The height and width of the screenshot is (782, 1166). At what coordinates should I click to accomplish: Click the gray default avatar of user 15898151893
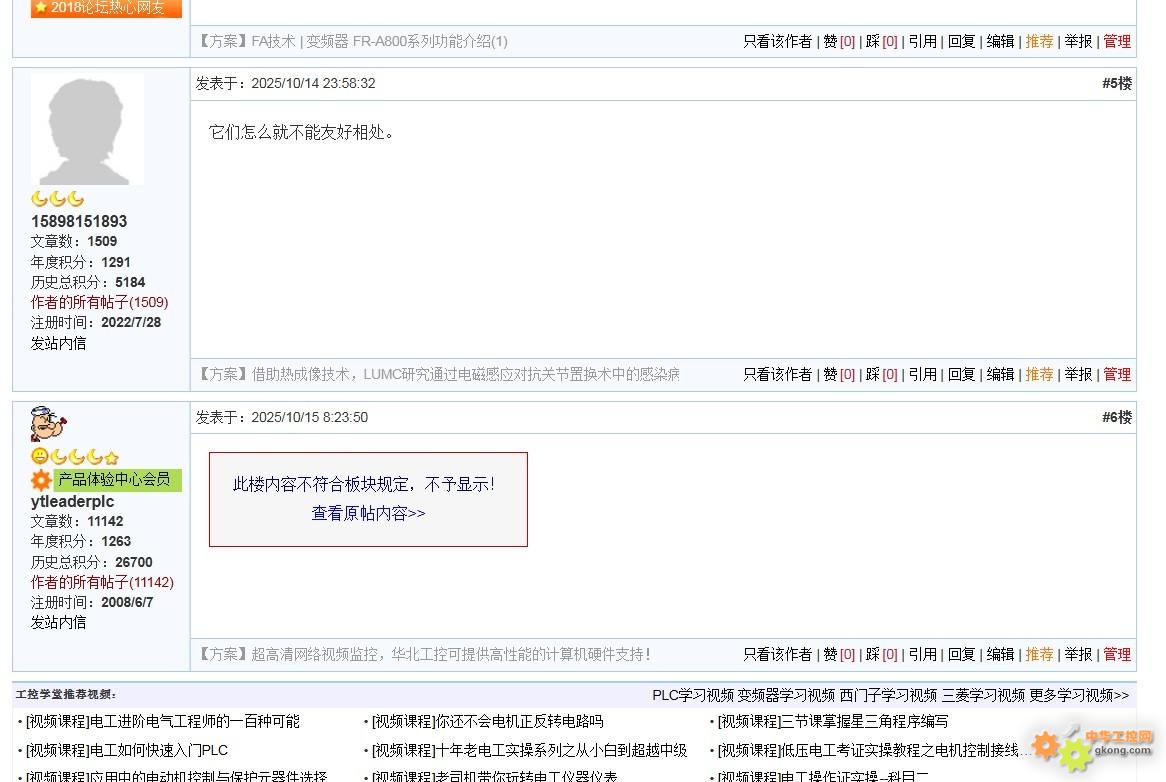(87, 129)
